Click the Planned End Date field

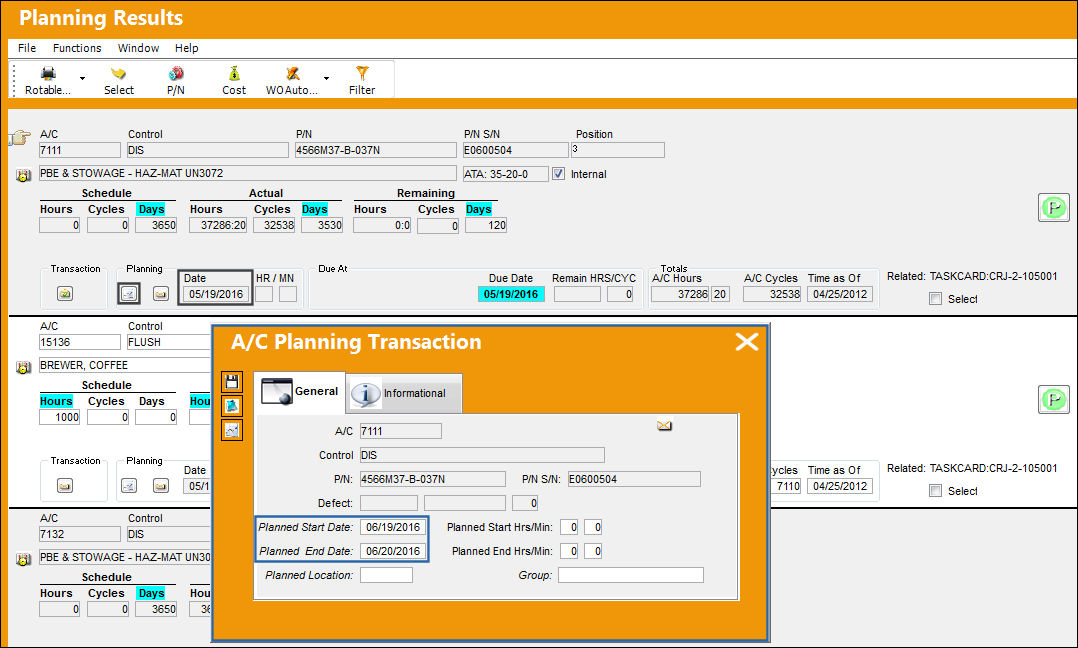click(x=393, y=551)
